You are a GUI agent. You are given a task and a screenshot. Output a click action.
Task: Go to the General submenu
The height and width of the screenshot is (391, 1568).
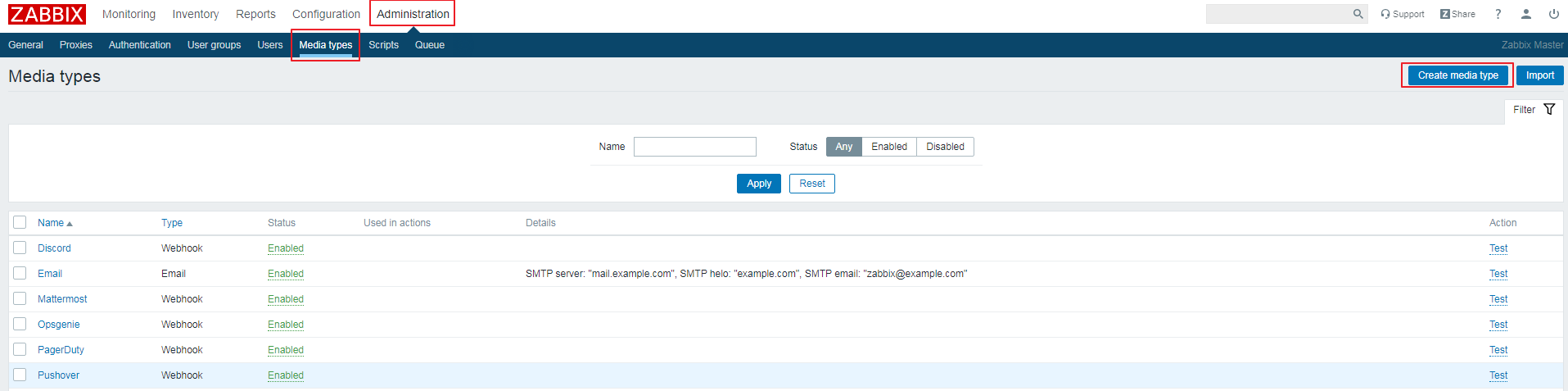[x=25, y=45]
